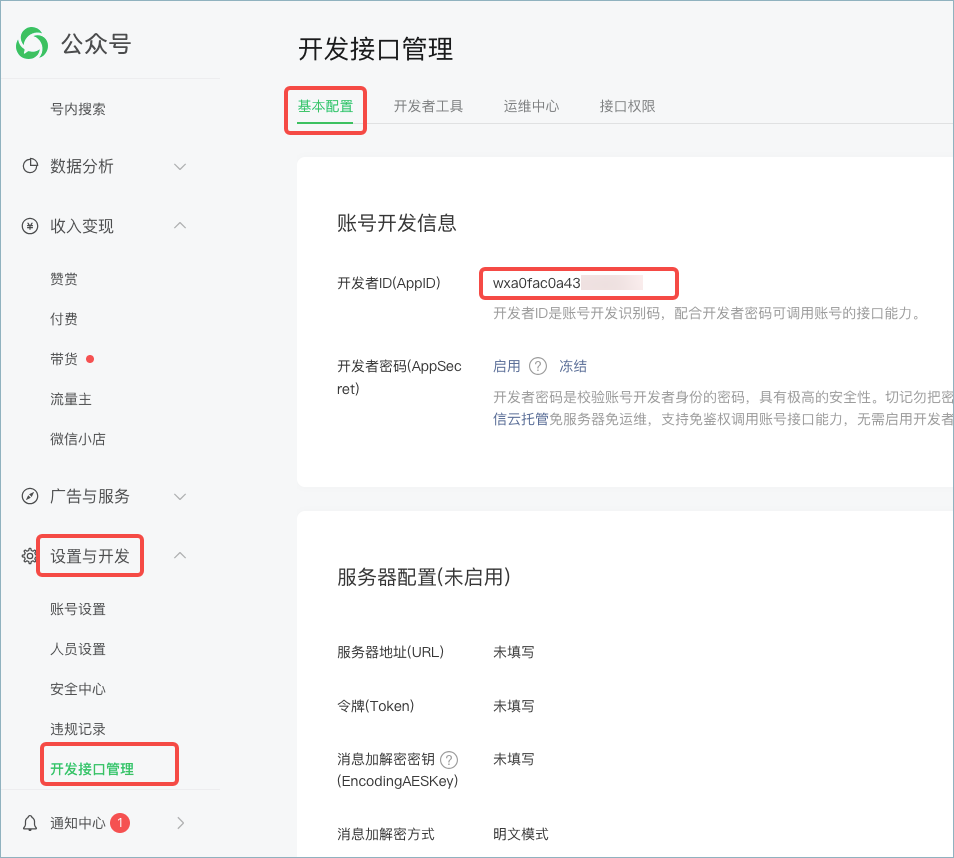Click the 启用 link for AppSecret

point(507,366)
